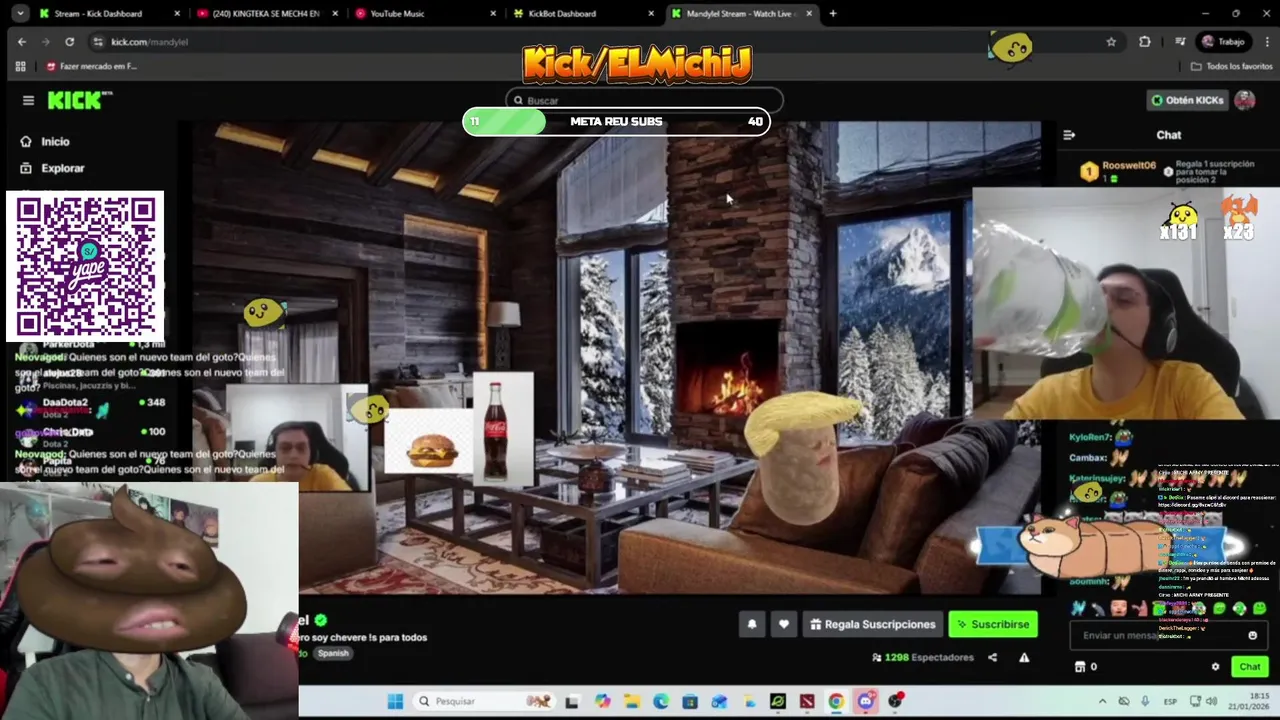Viewport: 1280px width, 720px height.
Task: Open Todos los favoritos folder
Action: coord(1231,66)
